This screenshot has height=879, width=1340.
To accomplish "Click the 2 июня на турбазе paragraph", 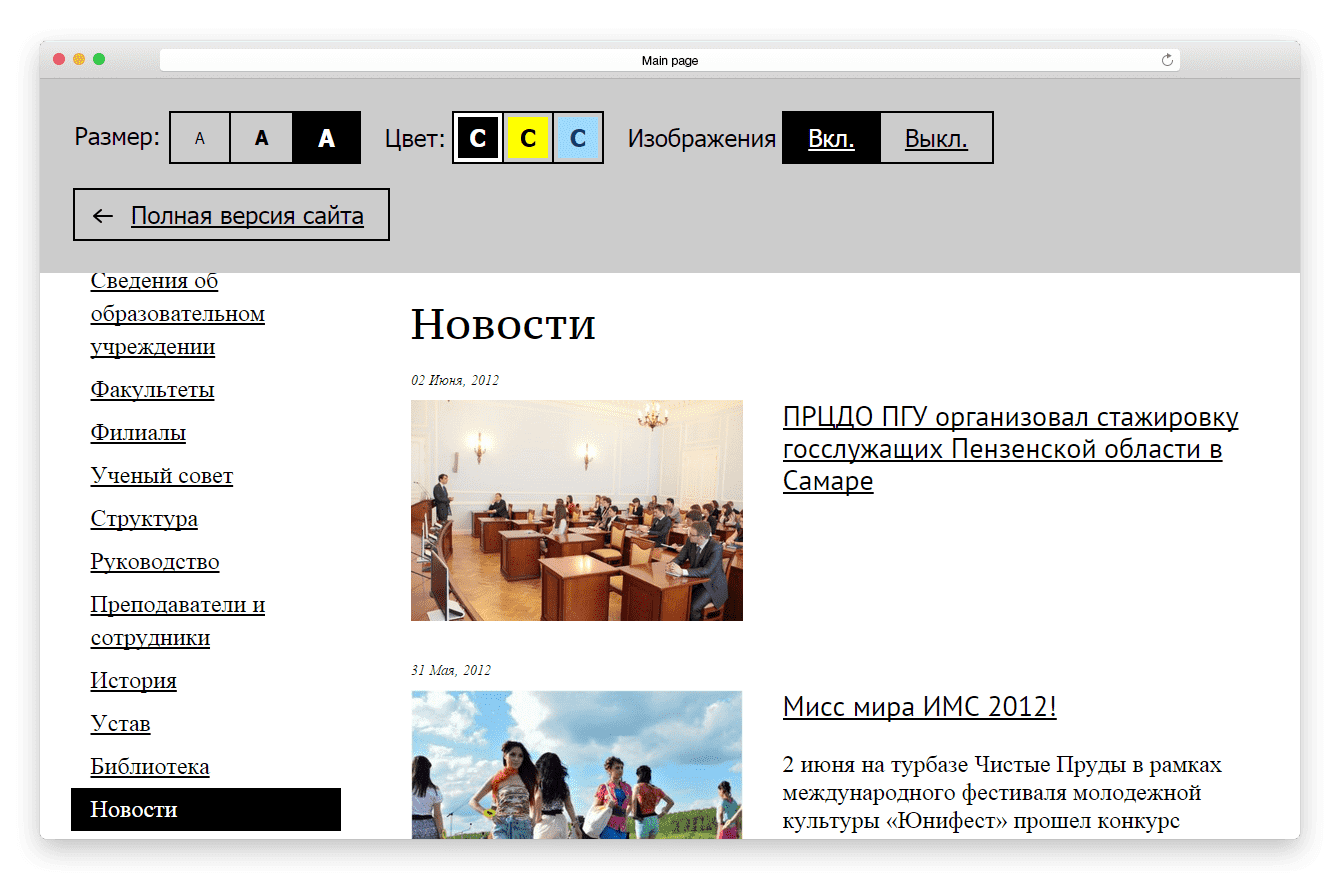I will point(1002,794).
